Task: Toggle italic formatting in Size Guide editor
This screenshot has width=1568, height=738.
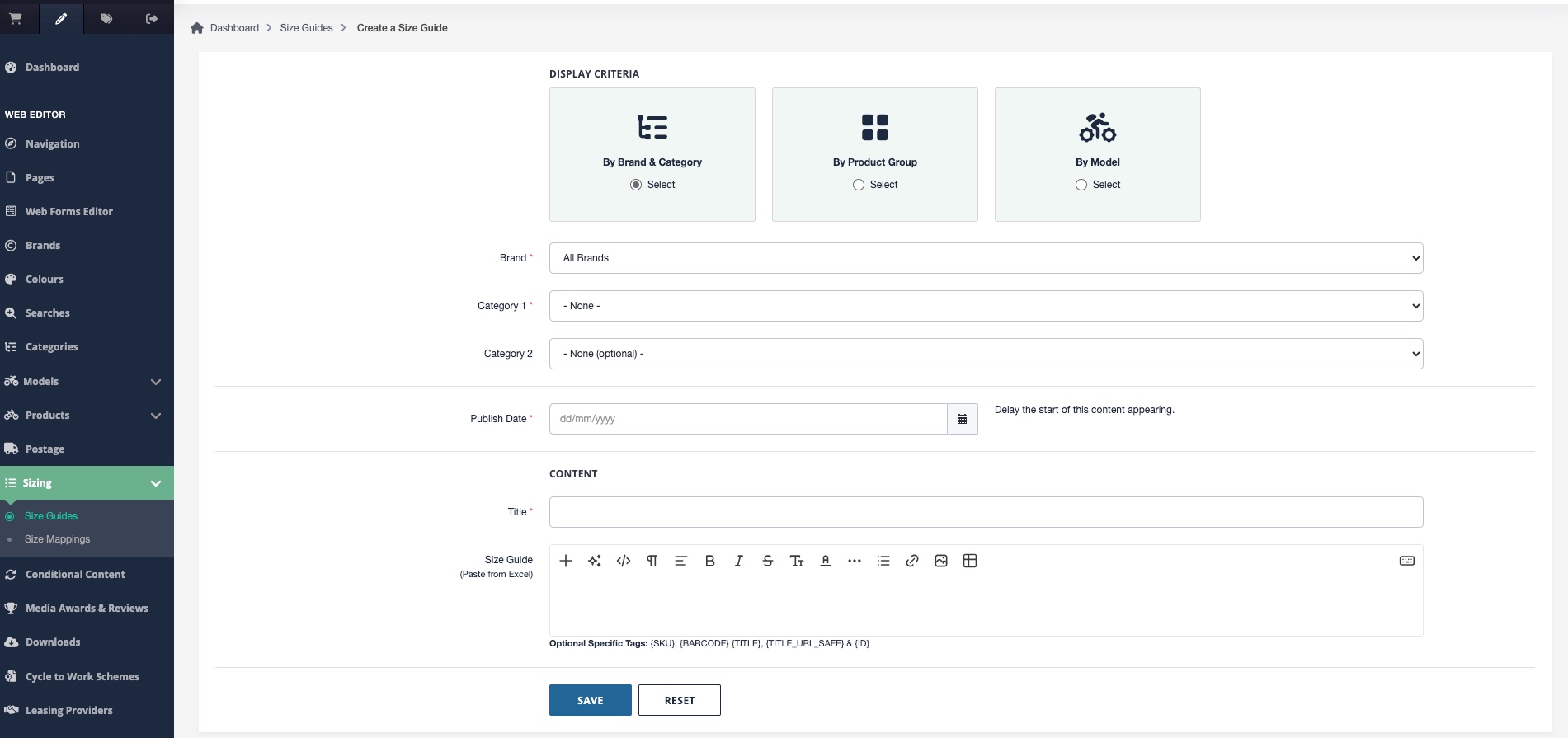Action: click(x=738, y=561)
